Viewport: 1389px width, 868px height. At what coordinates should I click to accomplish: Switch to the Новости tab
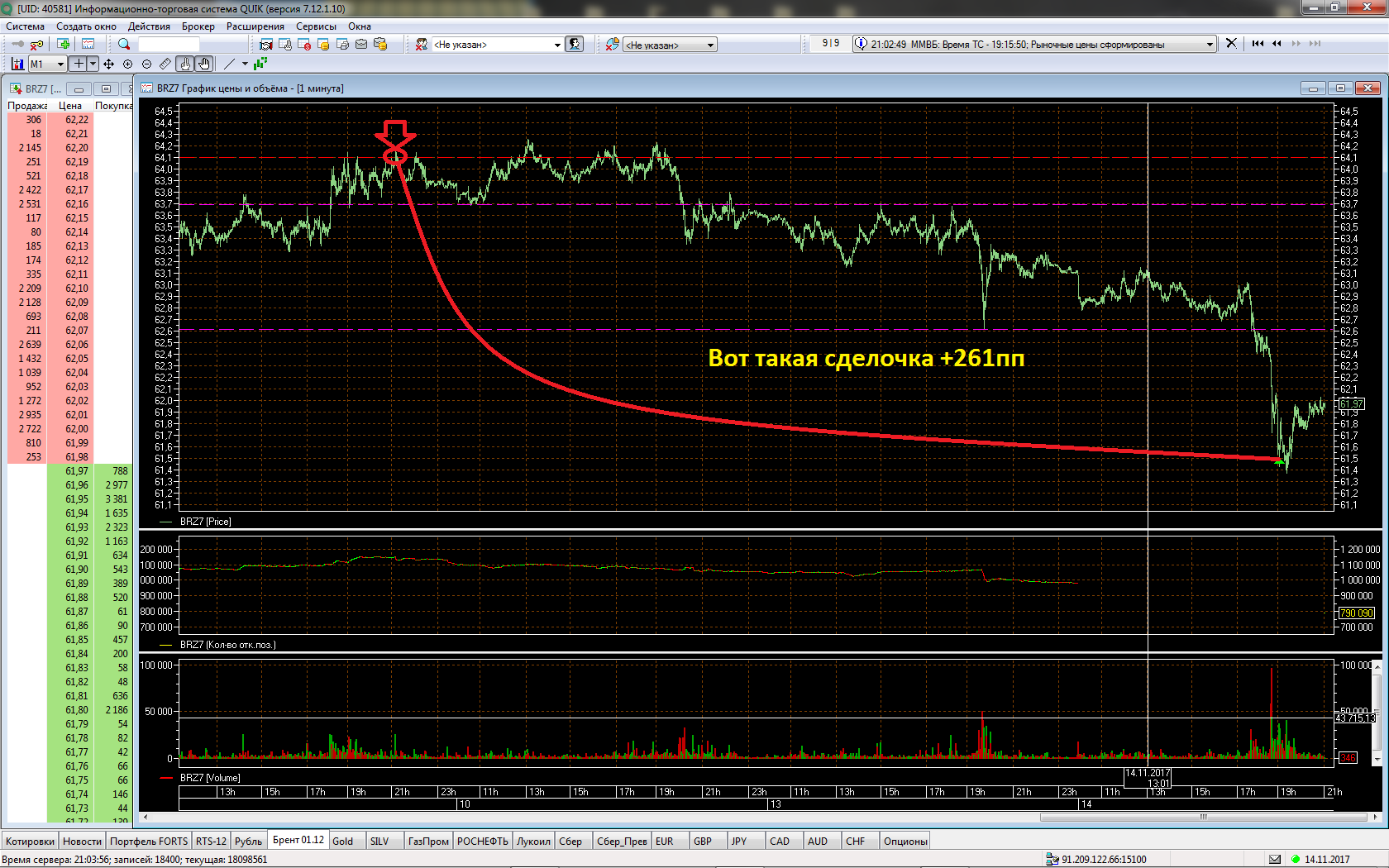82,841
